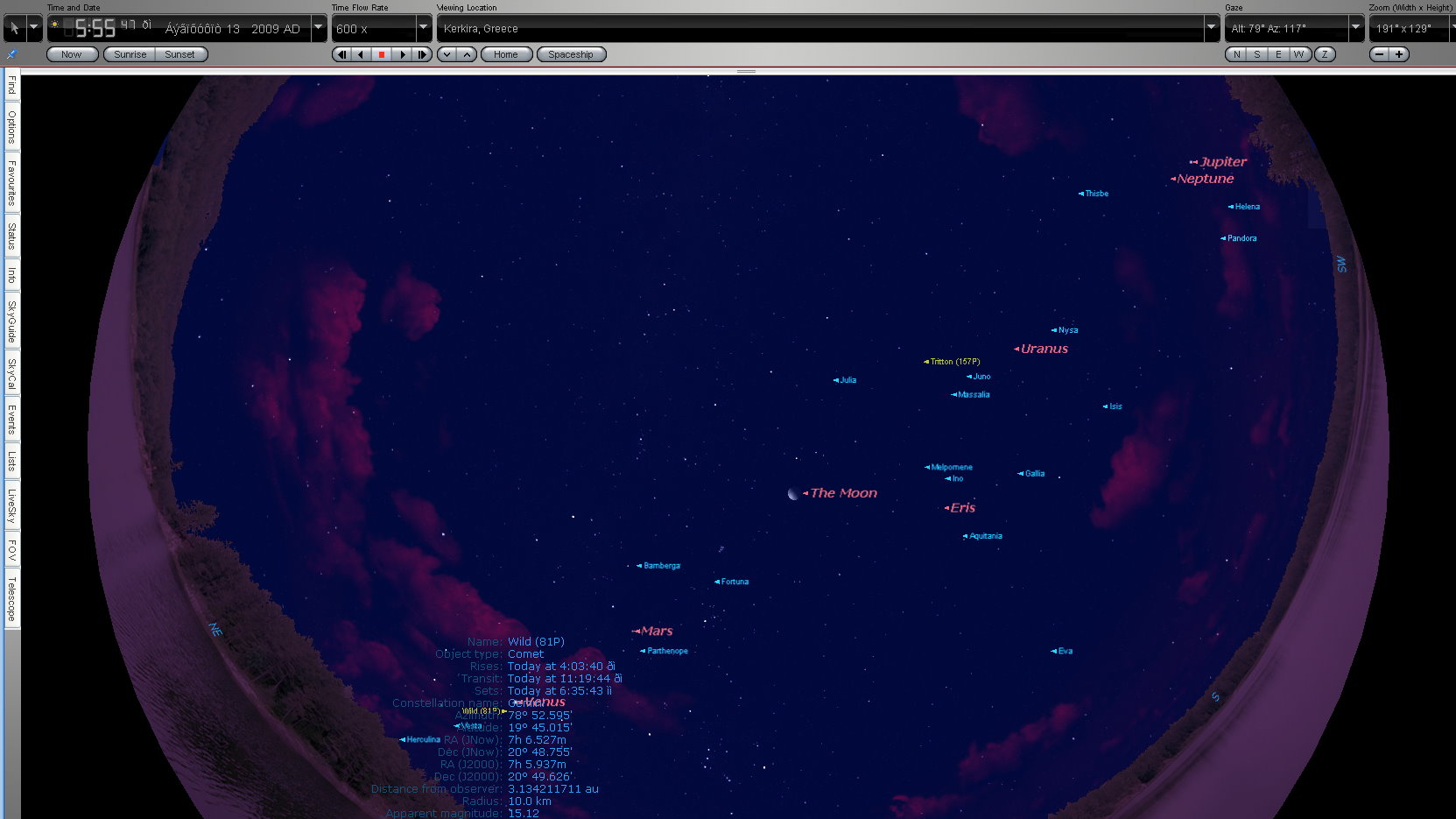Select the arrow pointer tool
The width and height of the screenshot is (1456, 819).
[x=14, y=28]
